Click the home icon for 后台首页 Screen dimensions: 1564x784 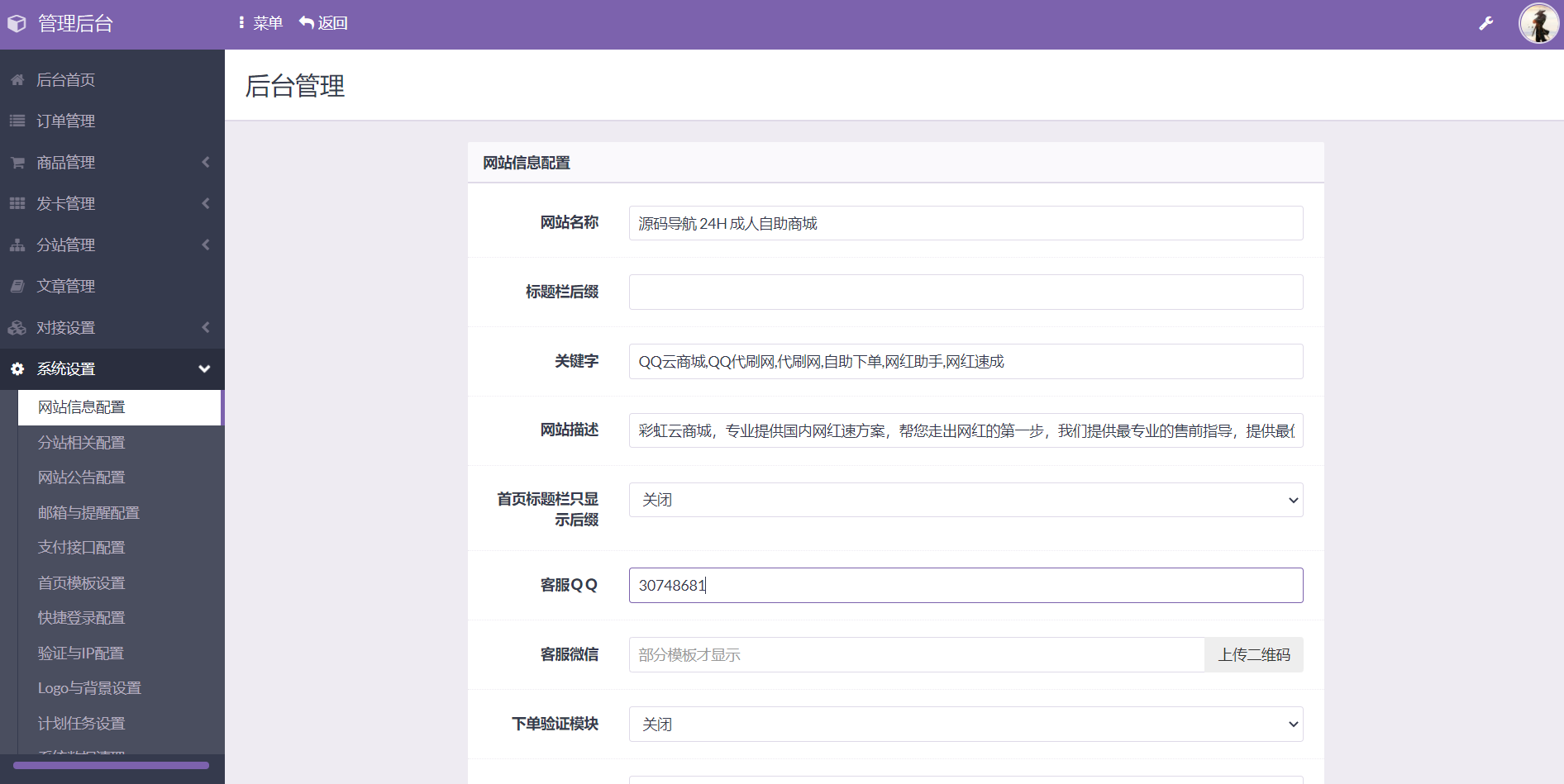[17, 80]
